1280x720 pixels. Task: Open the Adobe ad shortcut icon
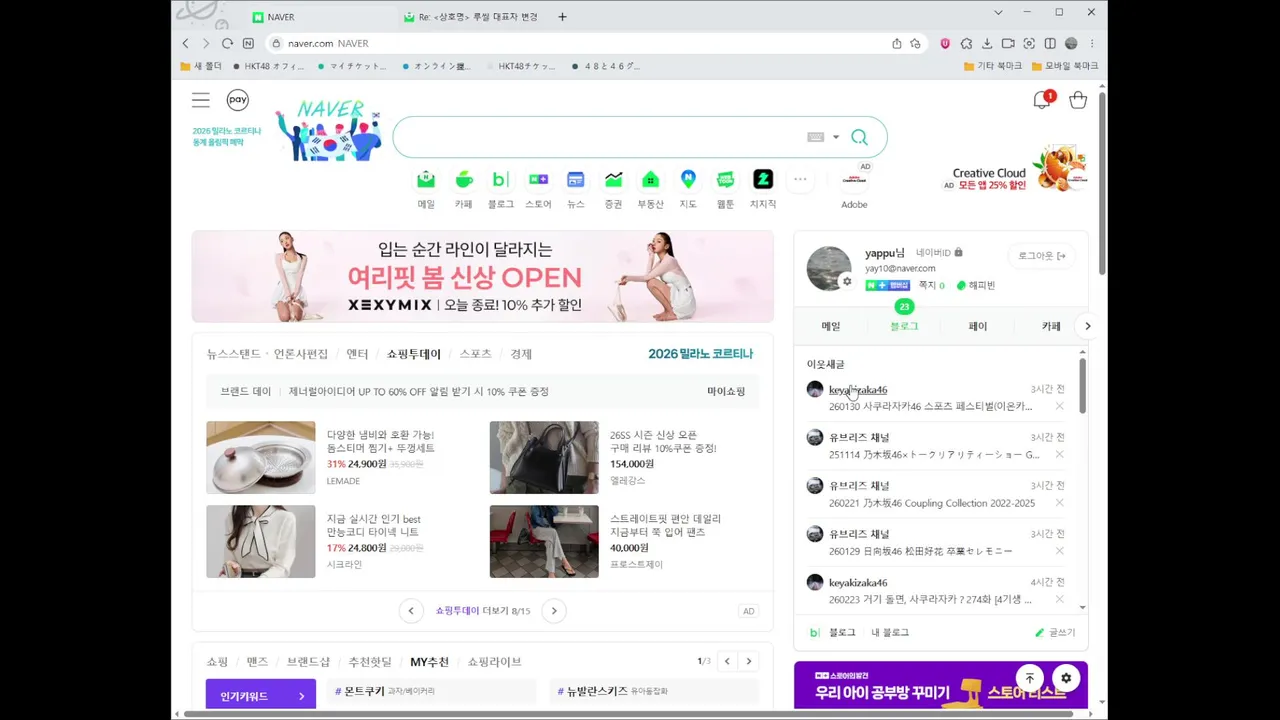pyautogui.click(x=854, y=180)
